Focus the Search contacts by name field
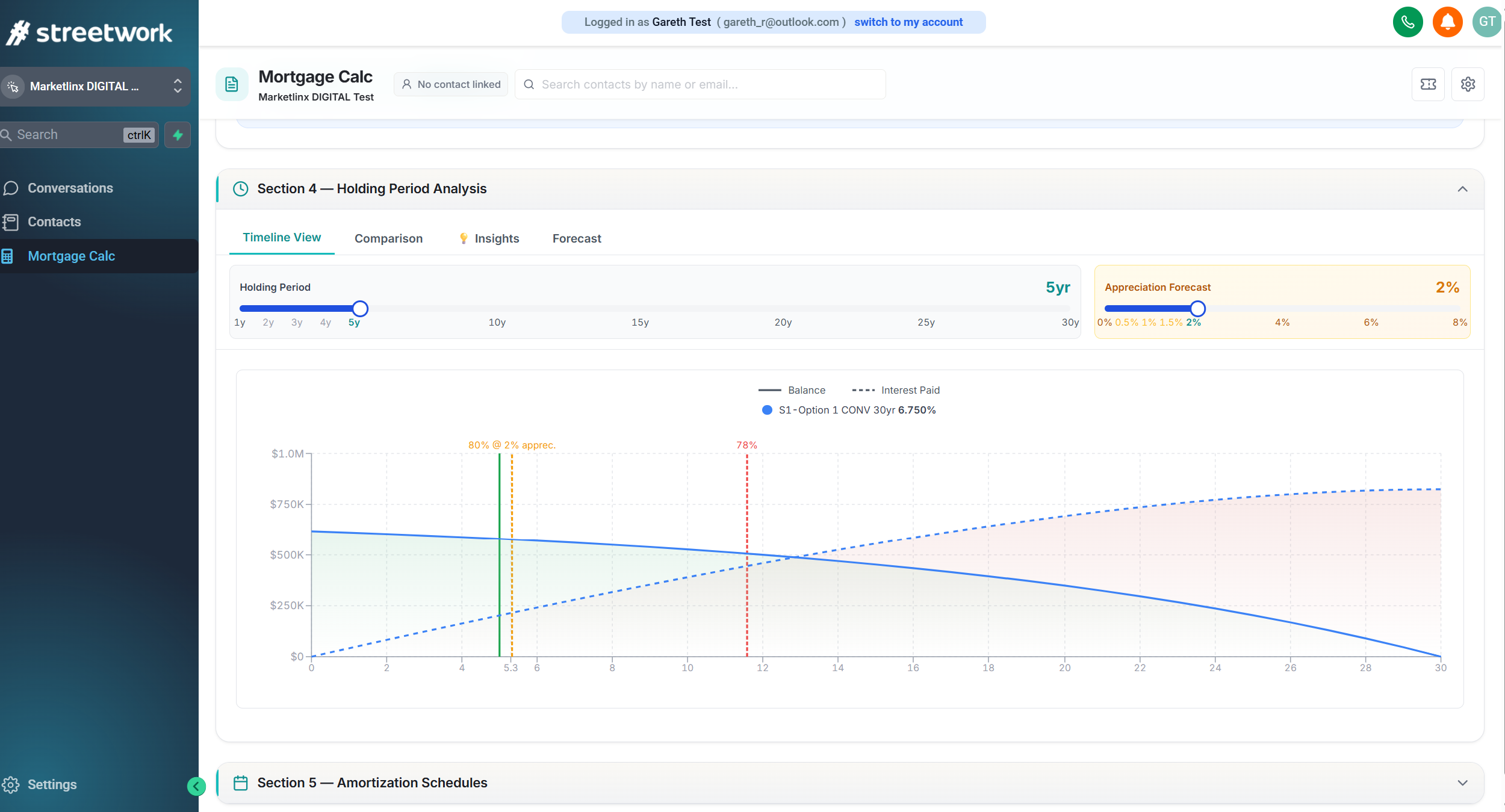The width and height of the screenshot is (1505, 812). pos(700,84)
